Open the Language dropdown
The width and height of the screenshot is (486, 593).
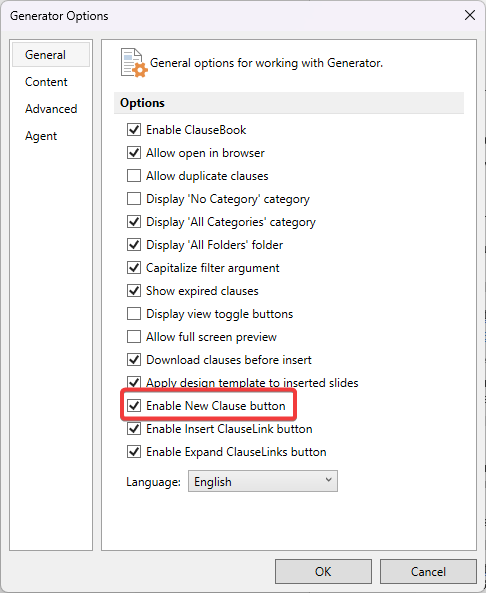pos(263,481)
